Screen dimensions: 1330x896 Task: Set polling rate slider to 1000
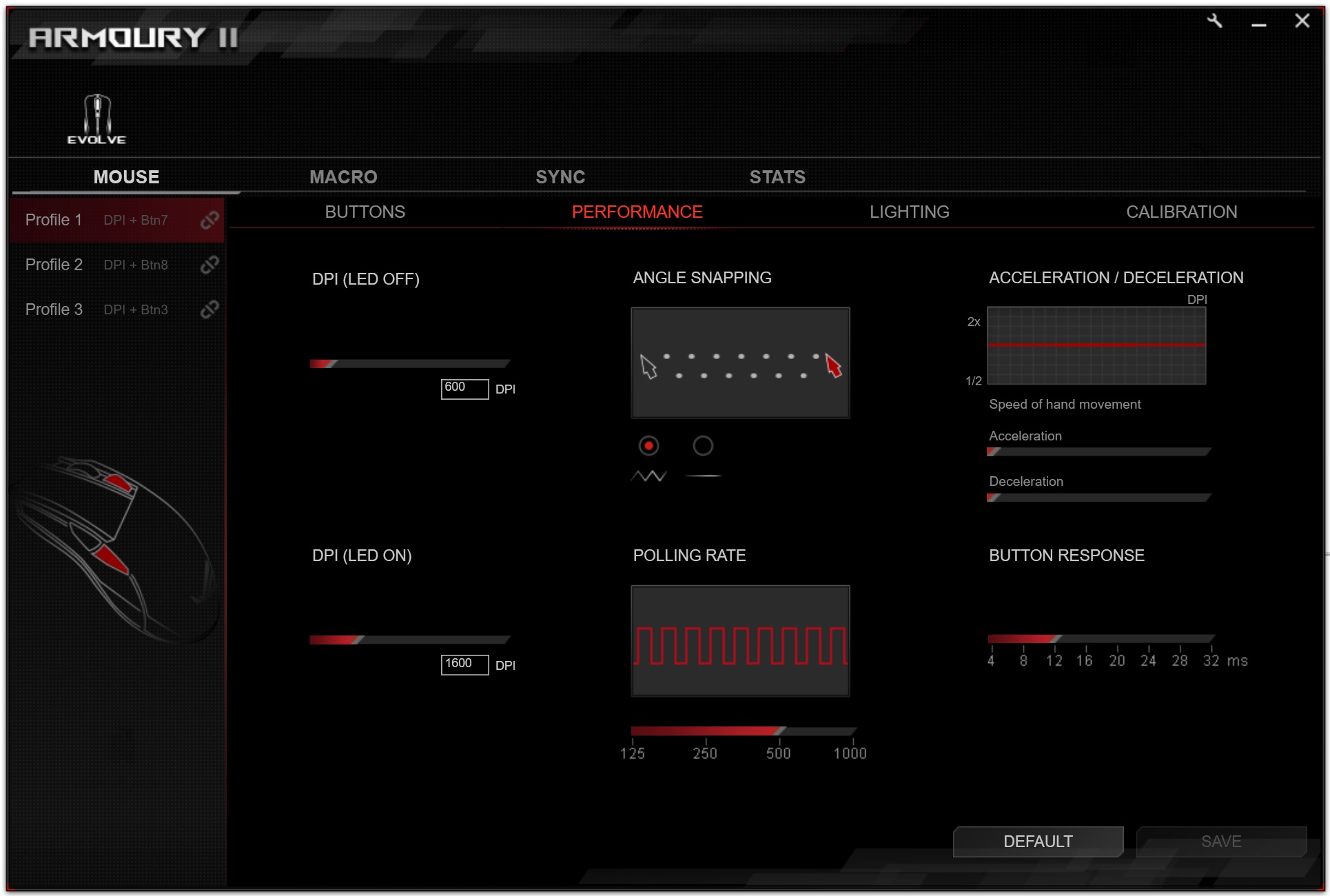tap(852, 731)
